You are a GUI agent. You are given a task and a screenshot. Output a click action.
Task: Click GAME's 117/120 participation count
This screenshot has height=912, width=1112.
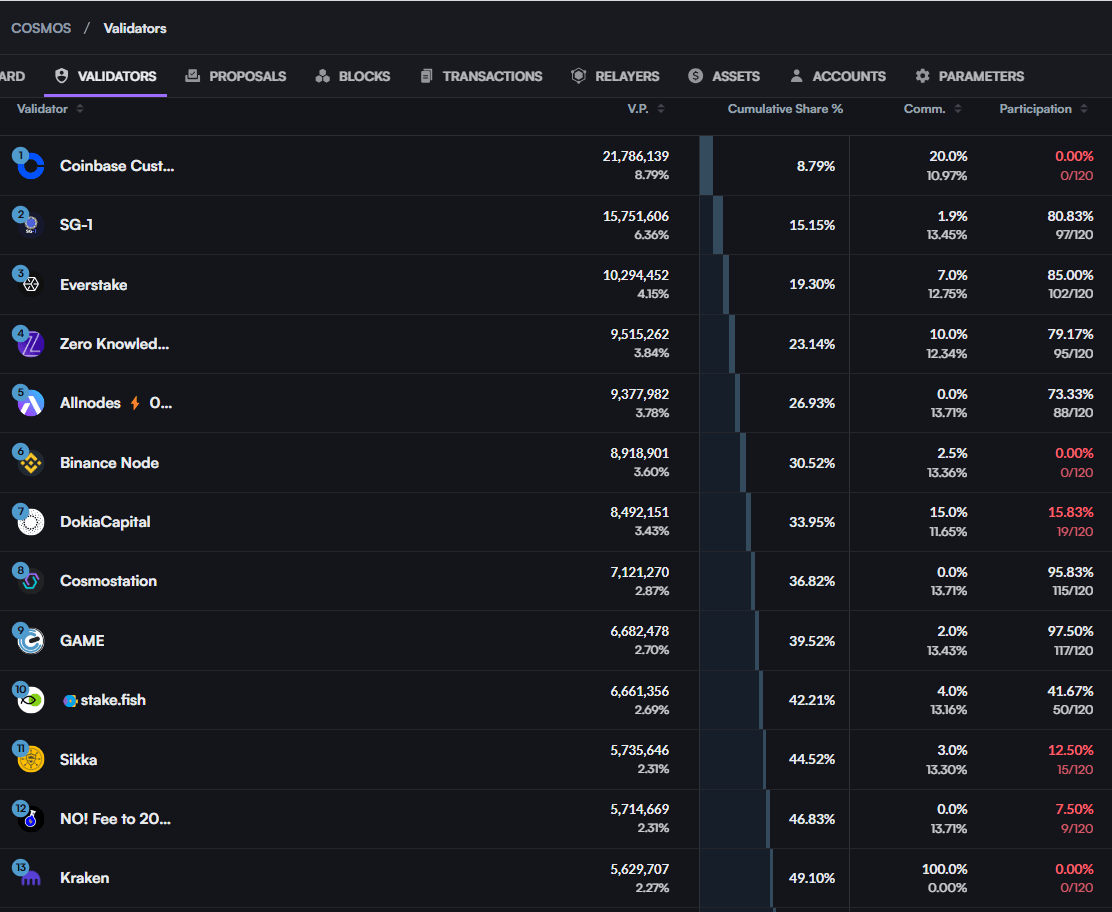pos(1073,650)
